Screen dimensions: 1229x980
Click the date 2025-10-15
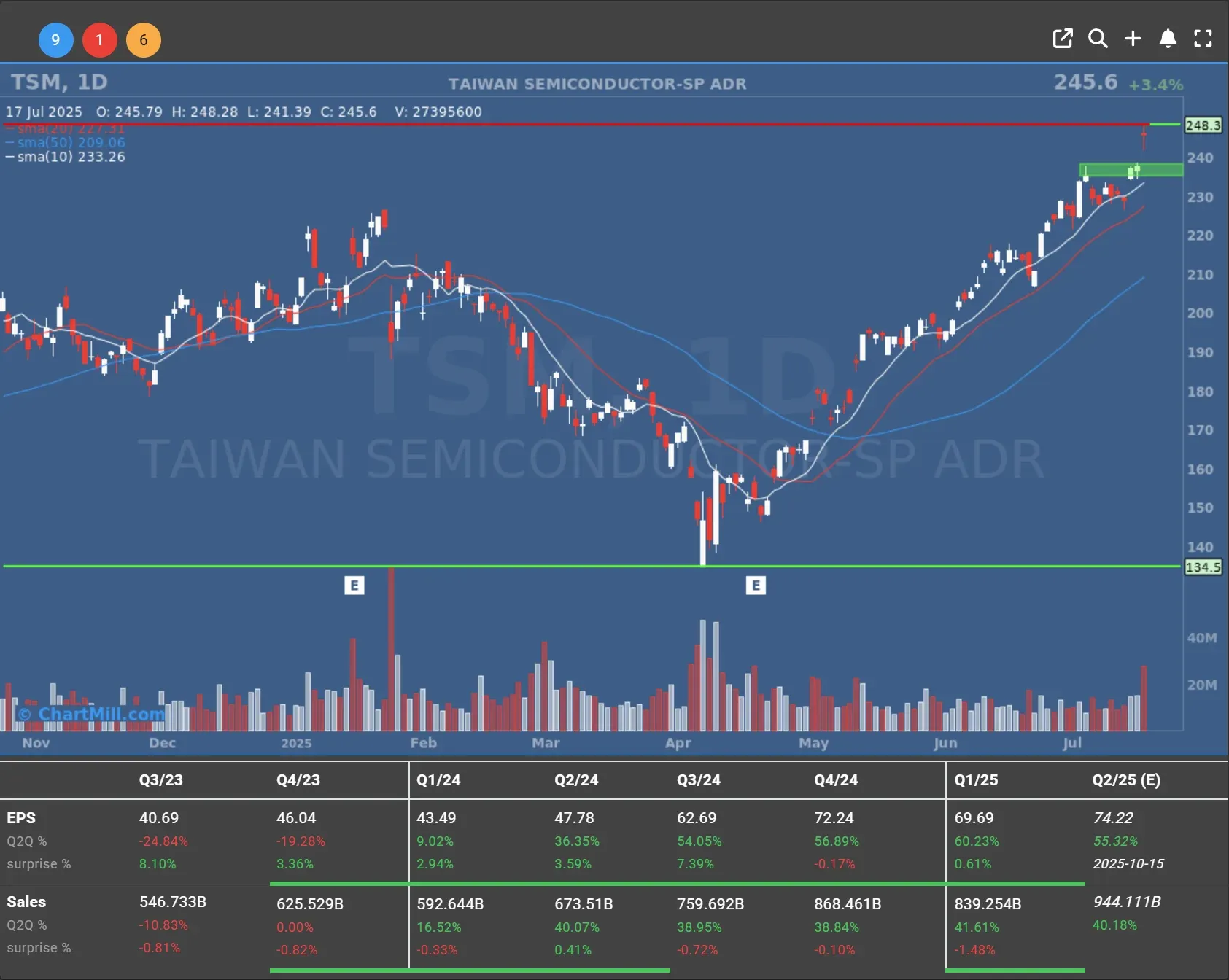pos(1128,864)
